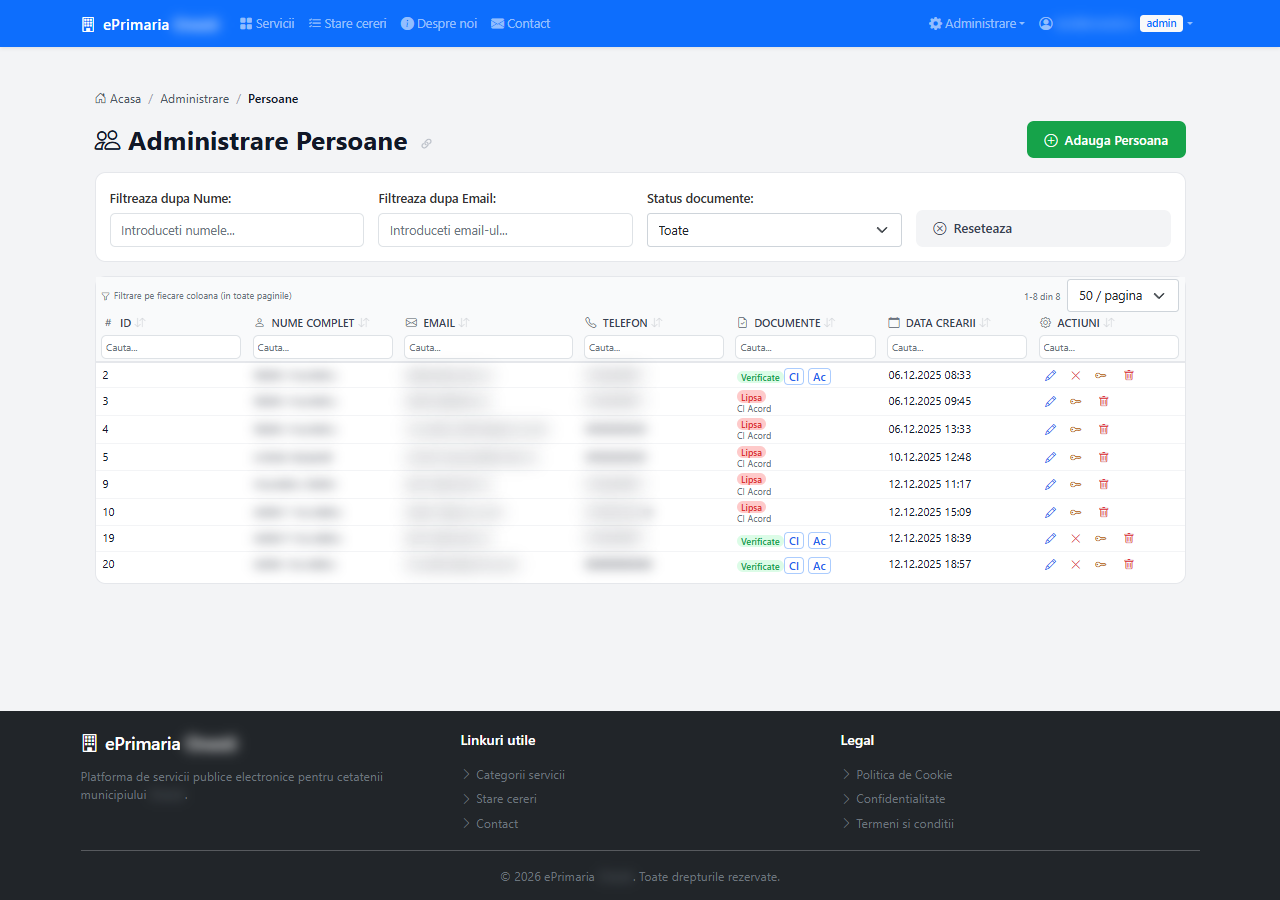Open the Termeni si conditii footer link

pos(905,824)
